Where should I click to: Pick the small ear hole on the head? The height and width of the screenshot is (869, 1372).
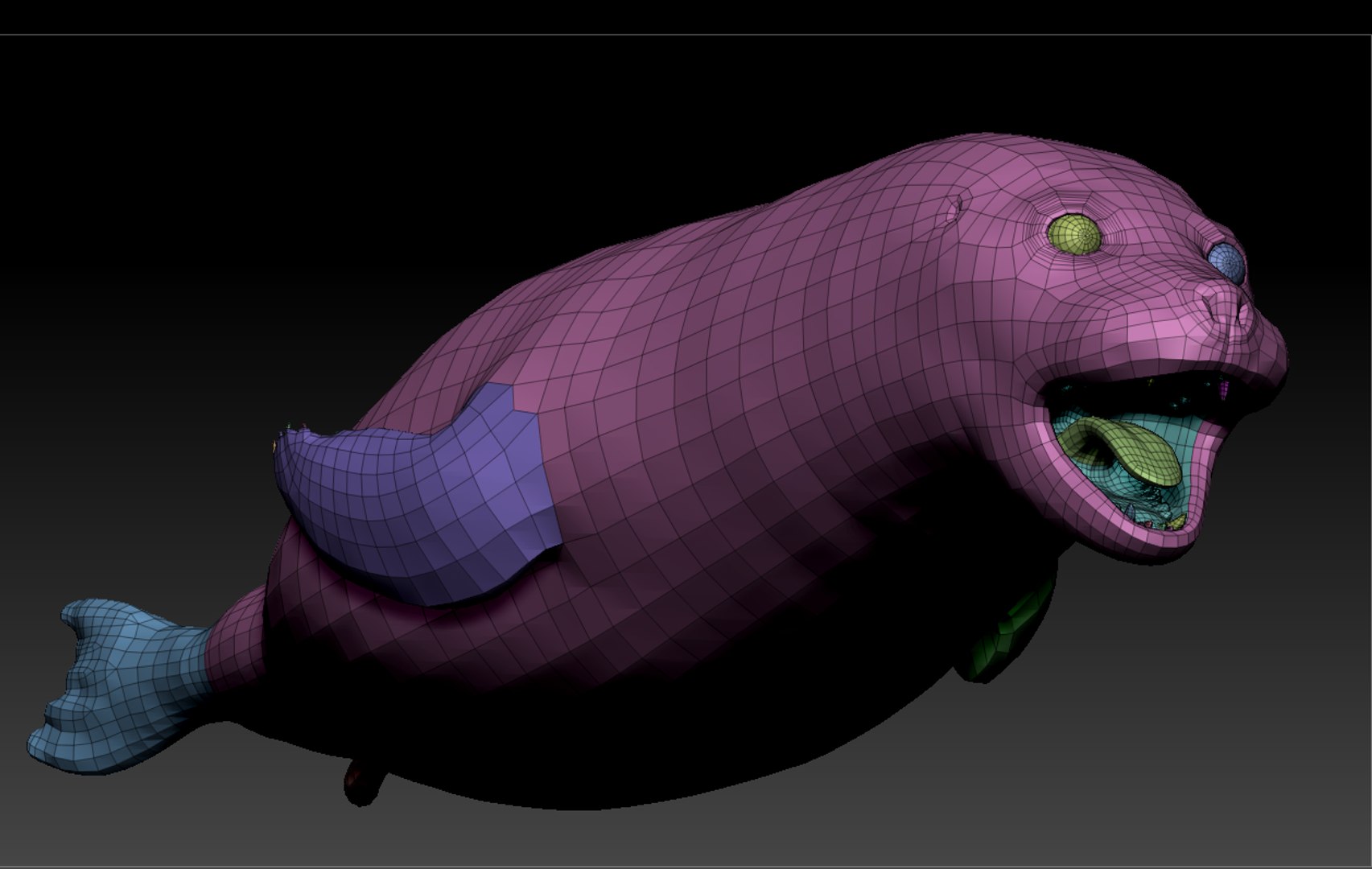[954, 207]
